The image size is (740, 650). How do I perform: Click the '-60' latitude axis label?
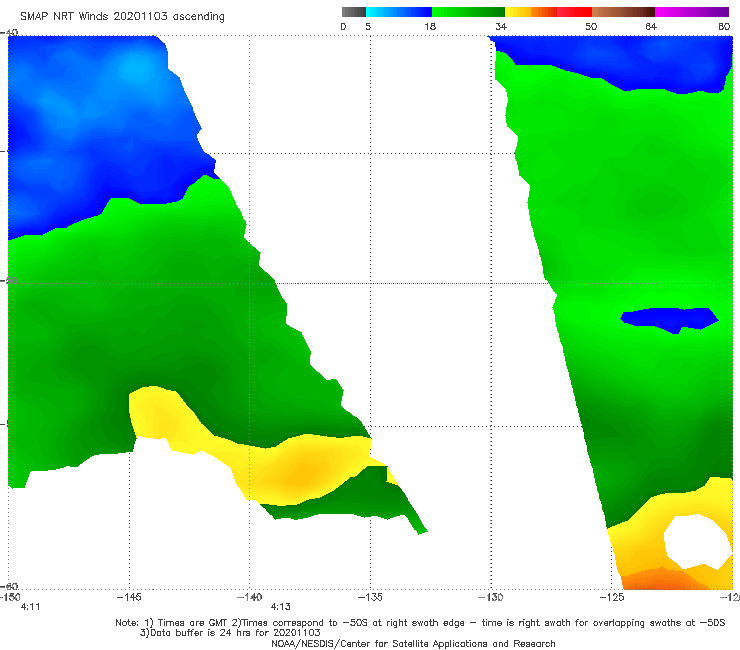coord(9,586)
